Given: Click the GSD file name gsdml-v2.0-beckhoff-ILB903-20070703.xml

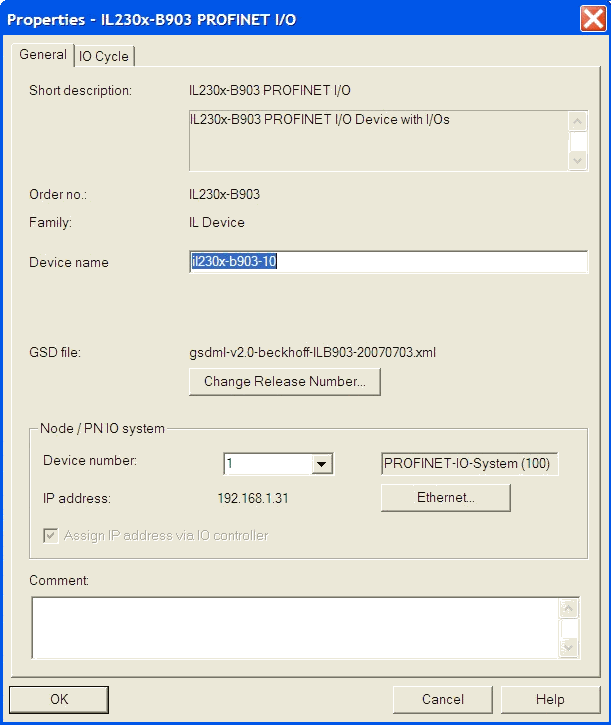Looking at the screenshot, I should pos(312,353).
